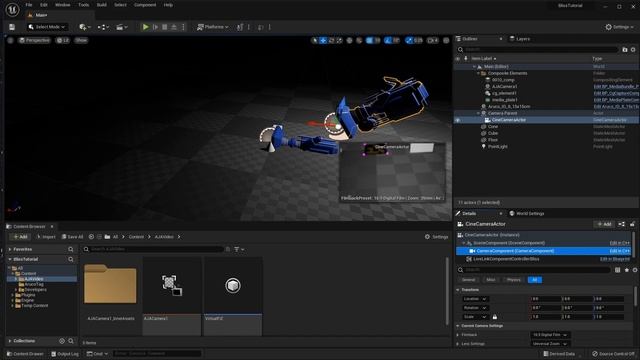Open the viewport options hamburger menu
The width and height of the screenshot is (640, 360).
coord(11,40)
